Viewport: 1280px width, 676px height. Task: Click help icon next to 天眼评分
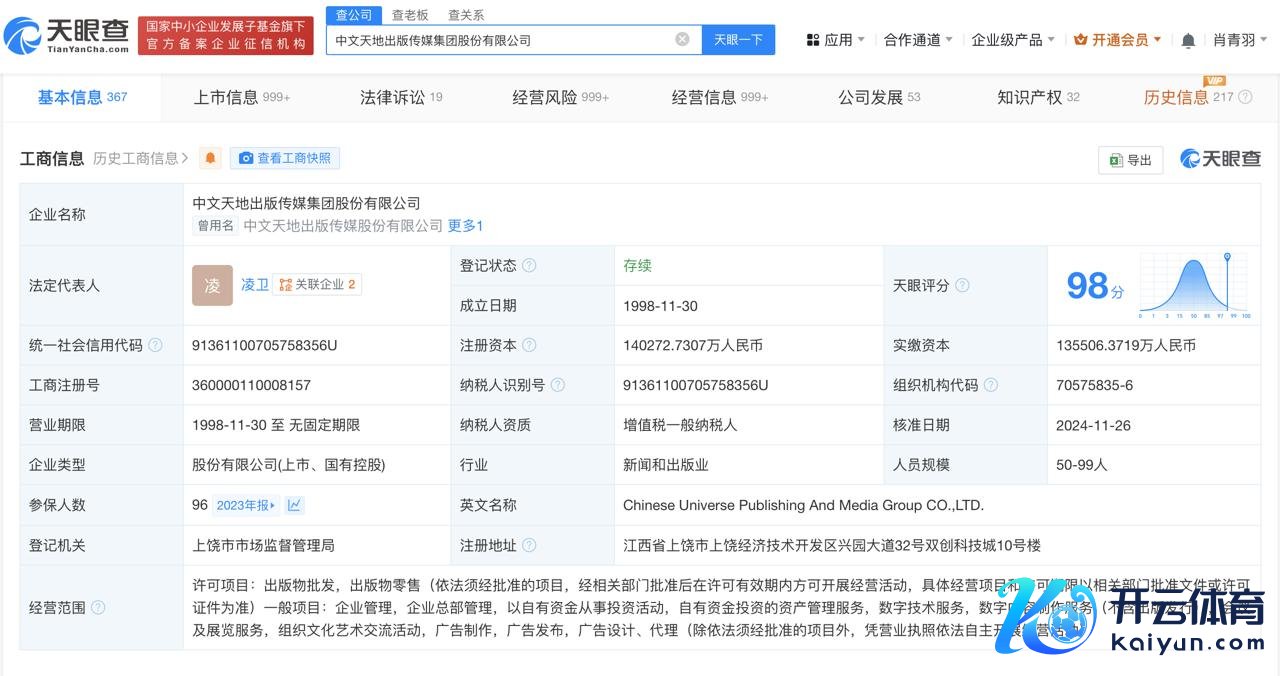pyautogui.click(x=962, y=286)
